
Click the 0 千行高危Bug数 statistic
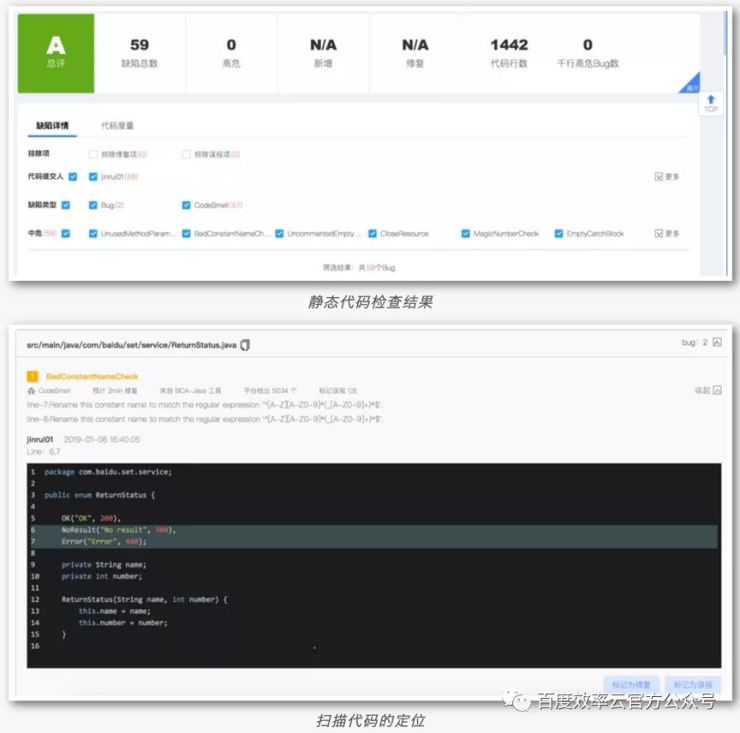[588, 53]
